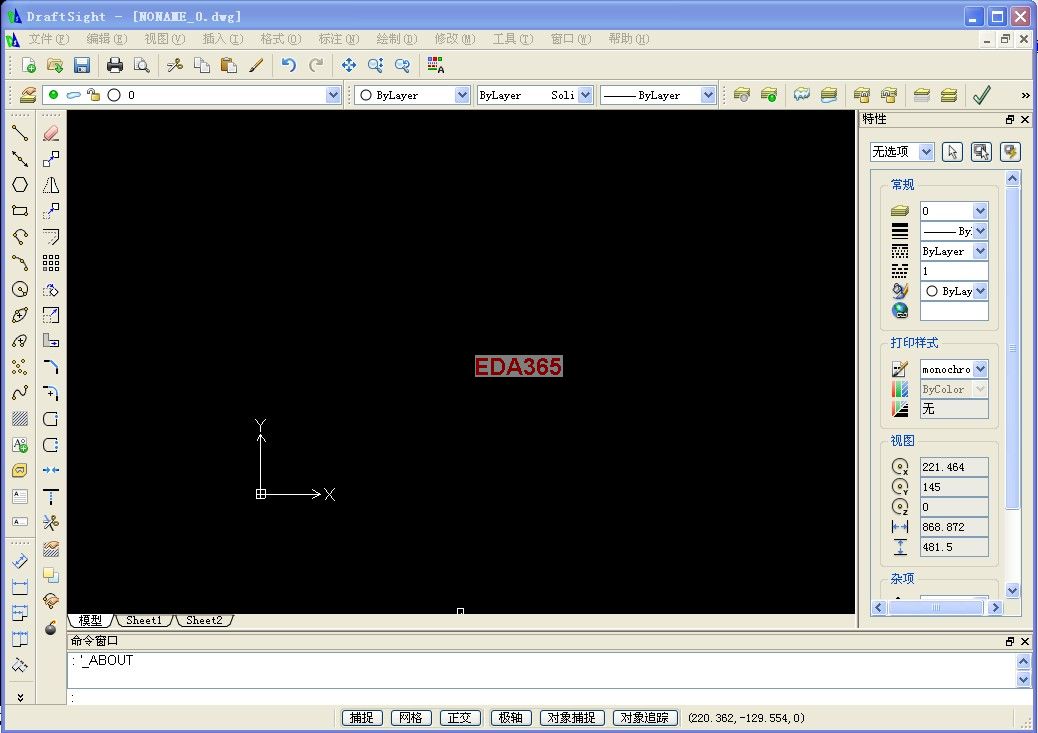Select the Line drawing tool
1038x733 pixels.
click(x=20, y=133)
